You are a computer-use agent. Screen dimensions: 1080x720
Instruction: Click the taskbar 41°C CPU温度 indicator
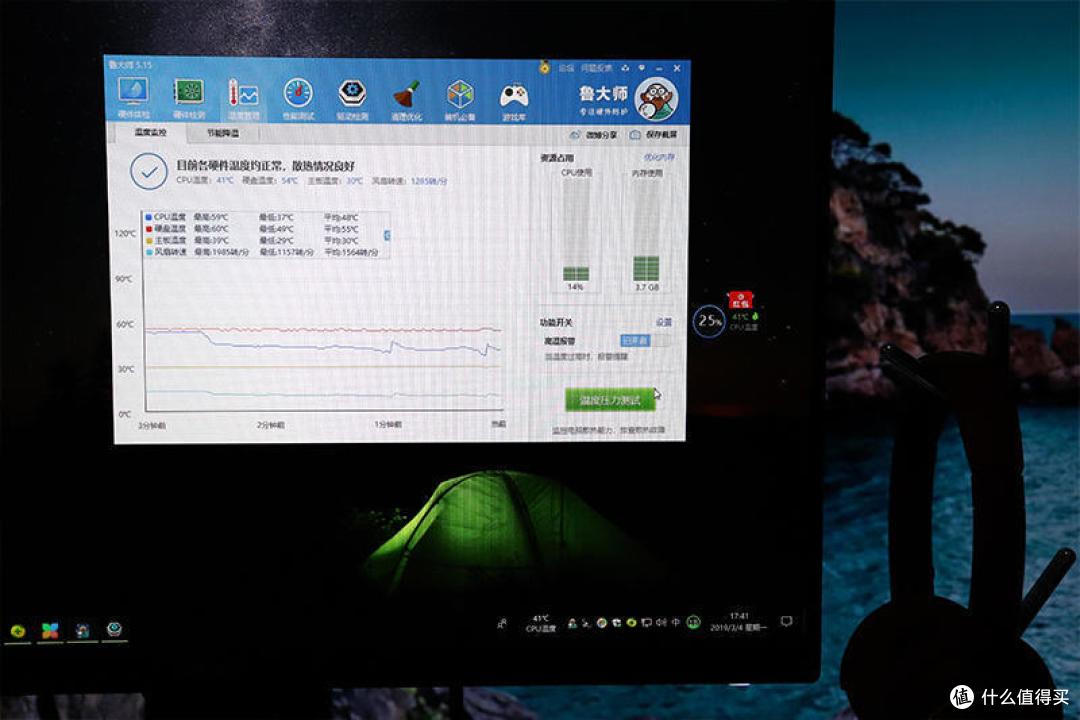(x=541, y=623)
